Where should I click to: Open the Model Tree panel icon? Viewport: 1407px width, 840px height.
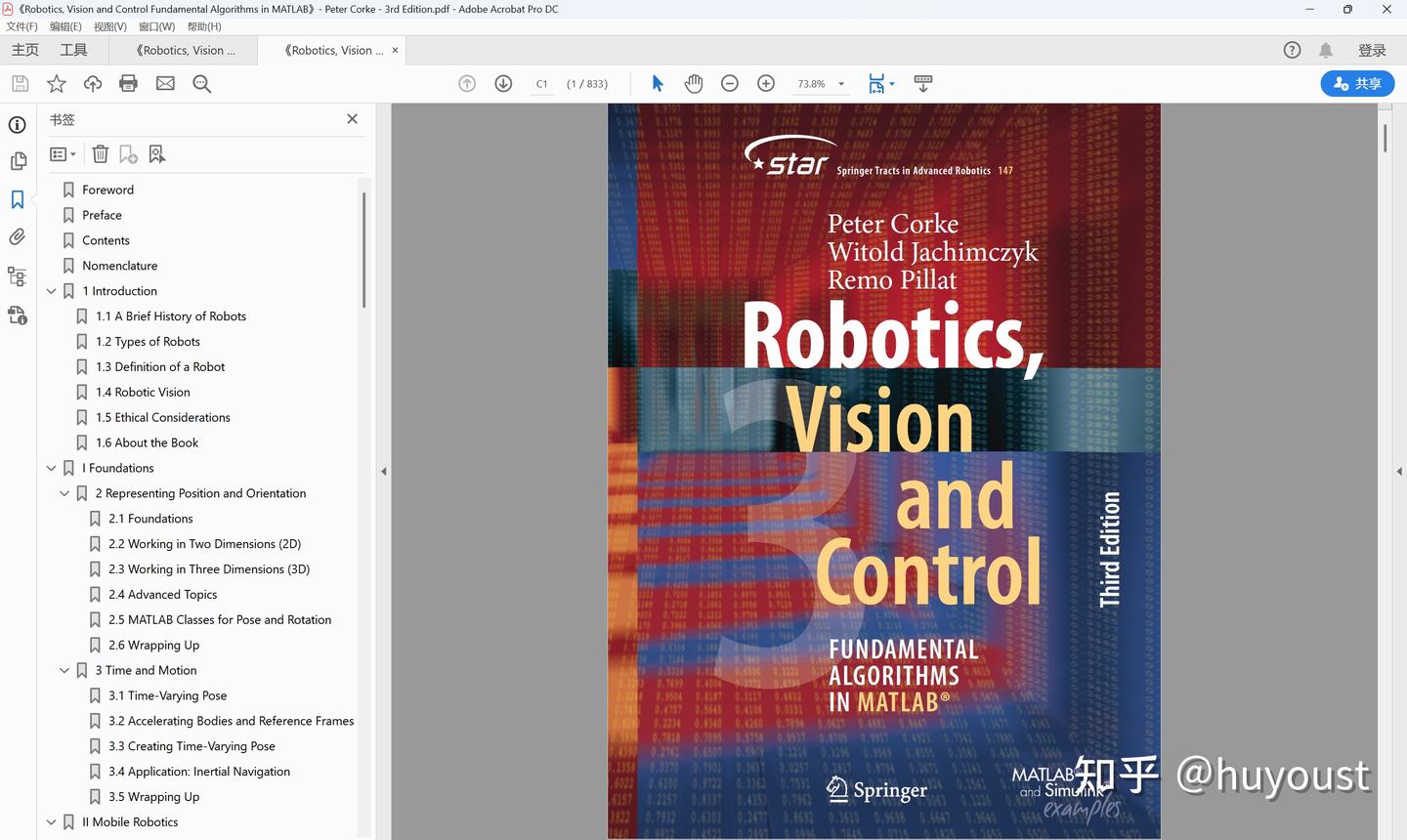click(17, 276)
